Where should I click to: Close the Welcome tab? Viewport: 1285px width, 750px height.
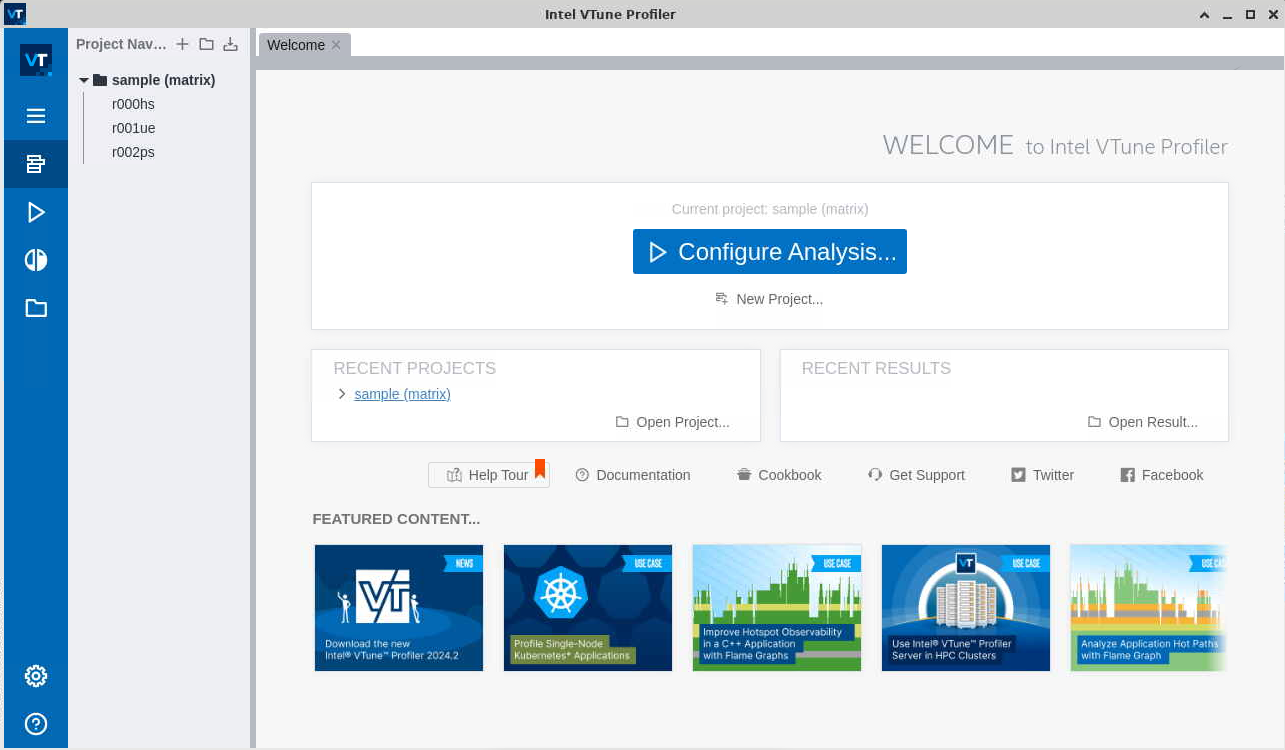coord(336,45)
